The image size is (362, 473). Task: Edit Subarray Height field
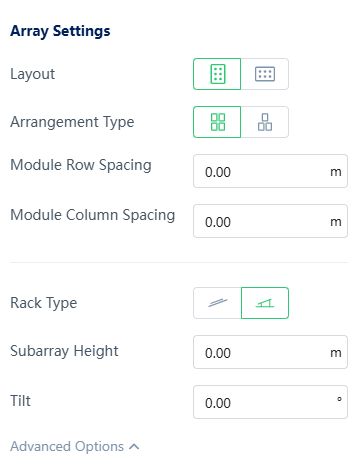270,352
